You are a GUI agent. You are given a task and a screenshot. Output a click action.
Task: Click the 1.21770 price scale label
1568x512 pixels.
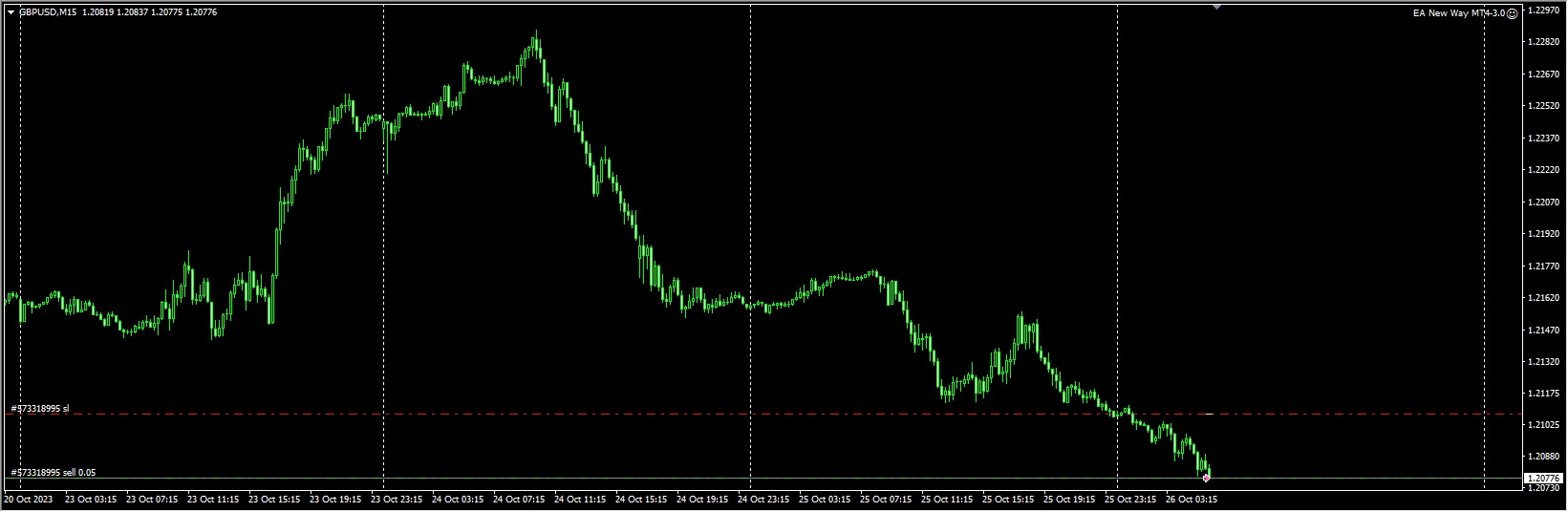pyautogui.click(x=1544, y=266)
